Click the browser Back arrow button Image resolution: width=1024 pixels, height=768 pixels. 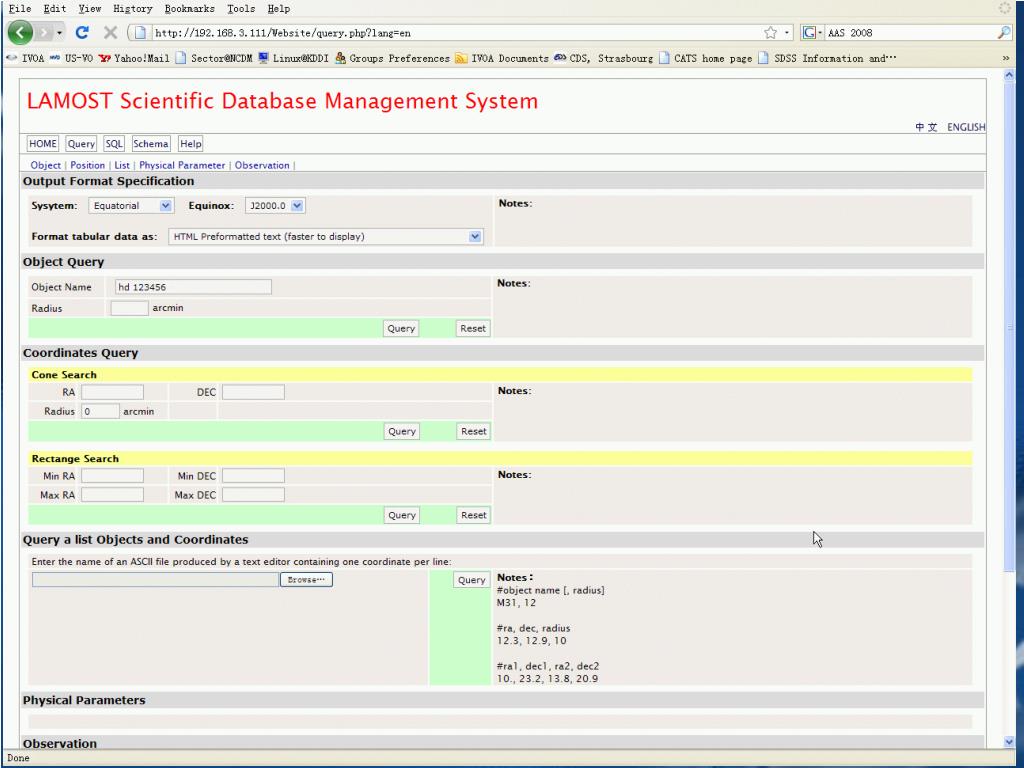pos(20,32)
